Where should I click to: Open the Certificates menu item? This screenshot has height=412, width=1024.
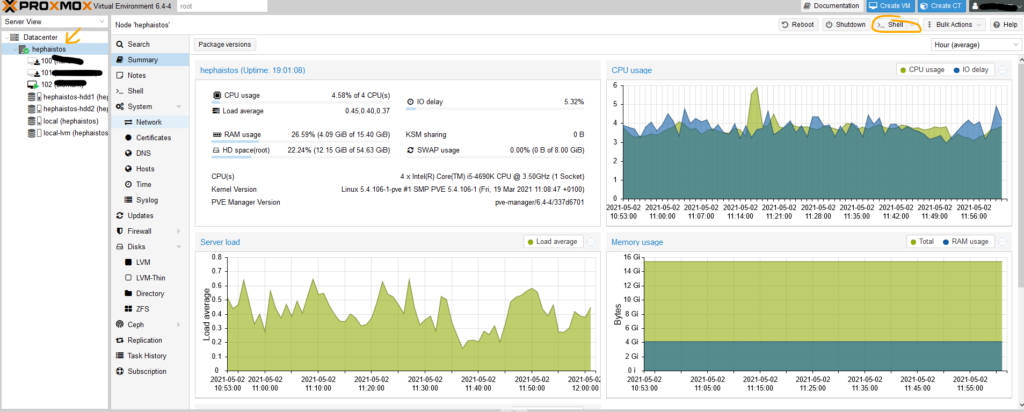click(150, 138)
